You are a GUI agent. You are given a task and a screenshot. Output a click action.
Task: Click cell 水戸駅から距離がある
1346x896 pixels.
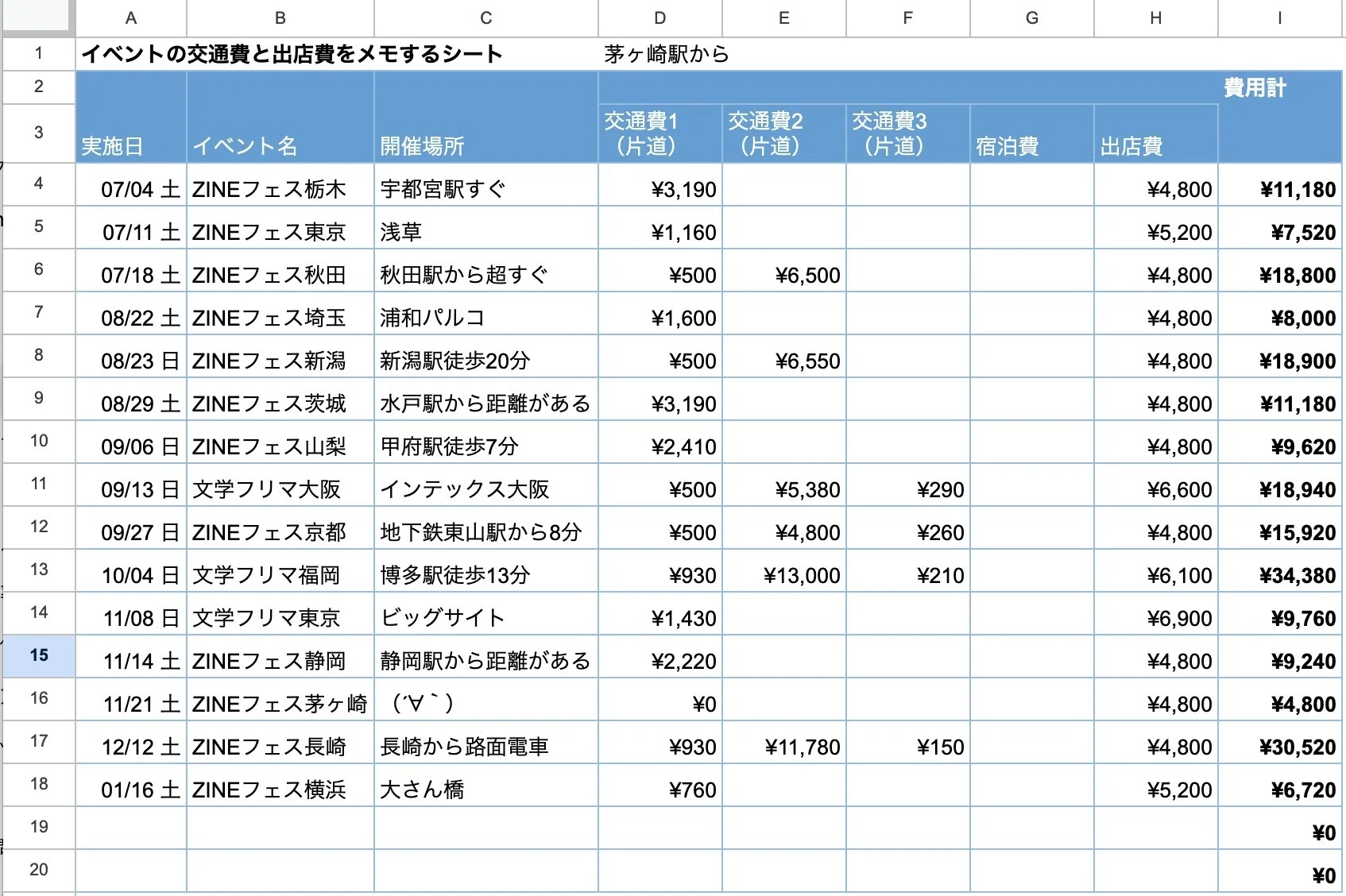pos(486,400)
